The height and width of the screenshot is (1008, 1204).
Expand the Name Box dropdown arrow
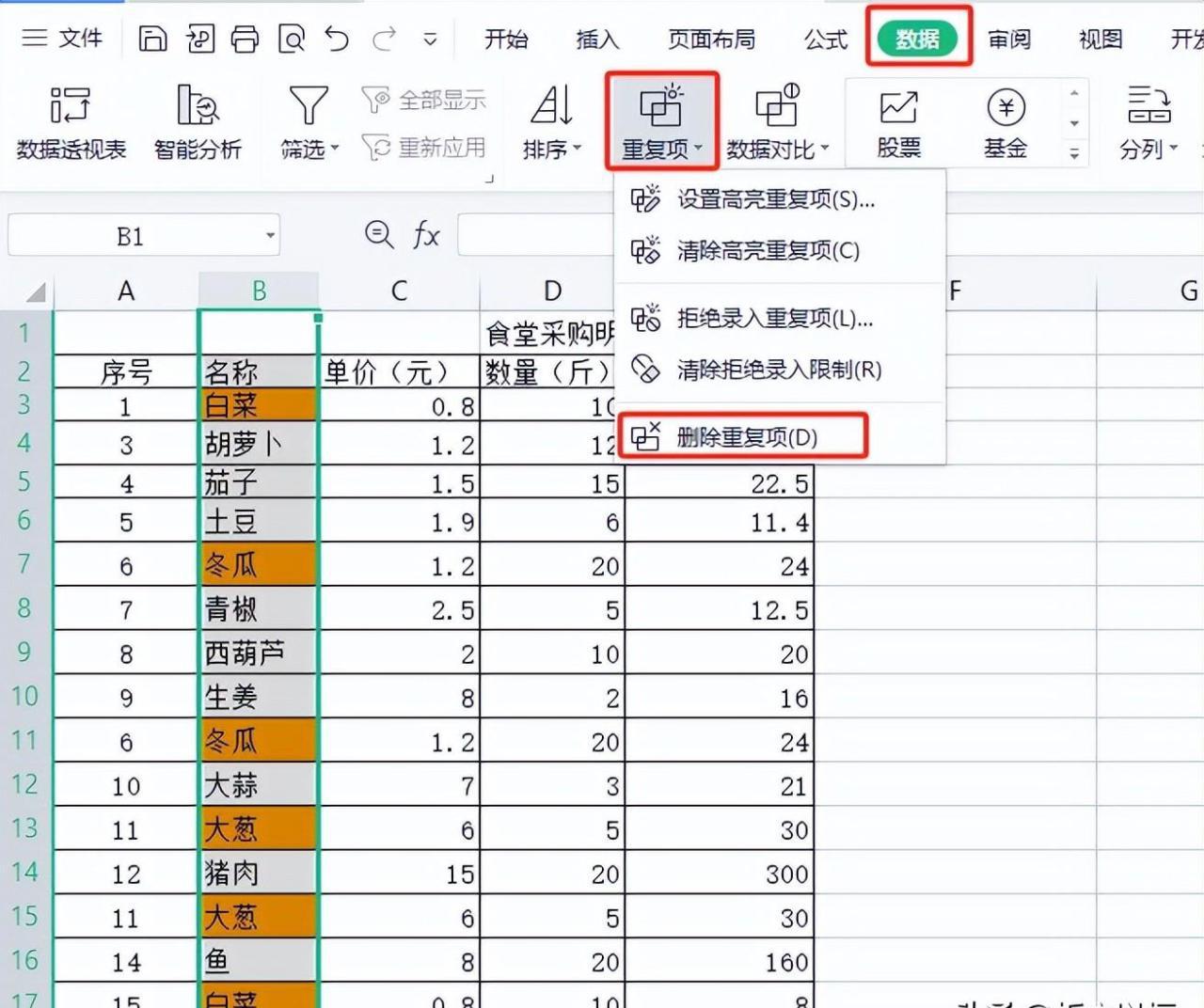[270, 236]
